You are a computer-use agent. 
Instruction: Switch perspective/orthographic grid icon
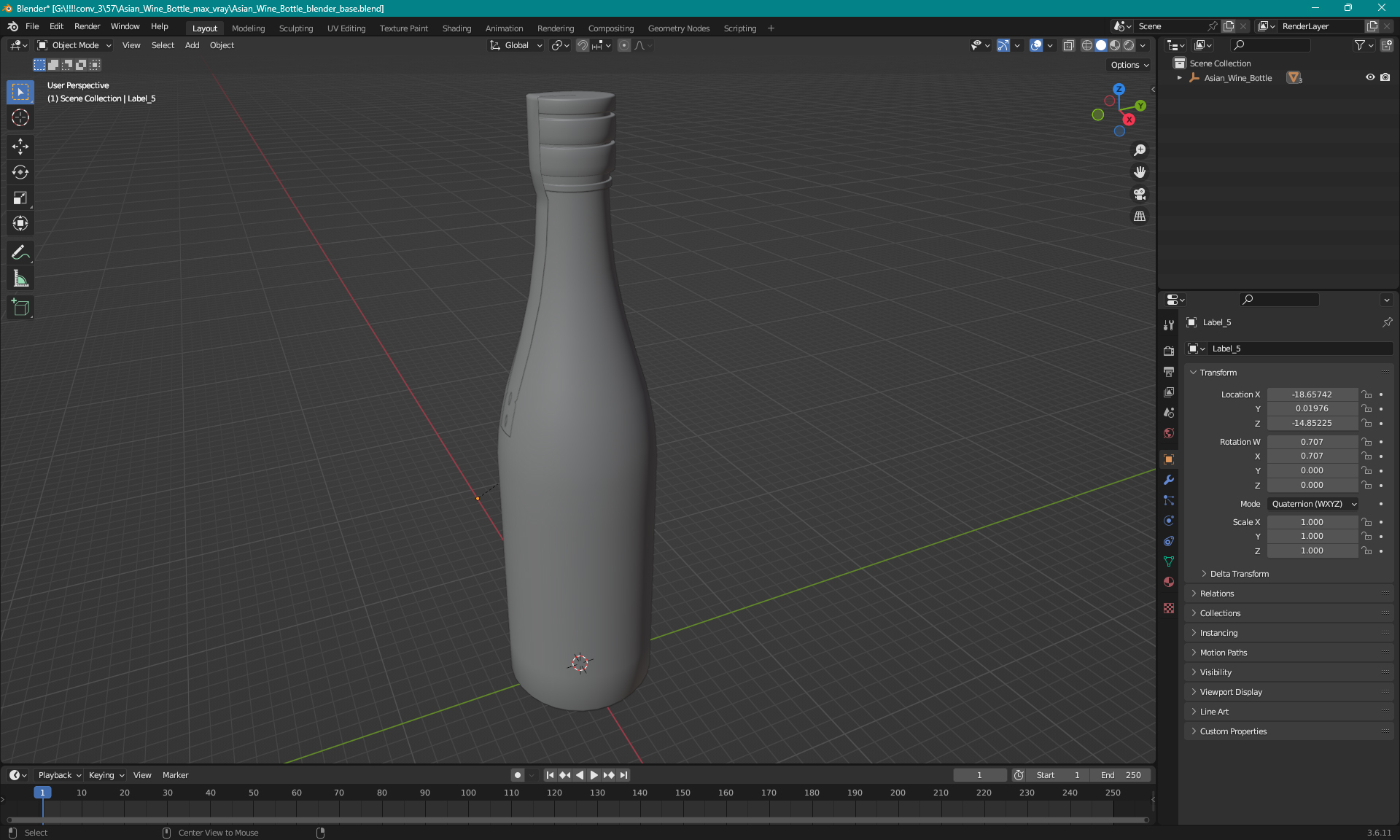(x=1140, y=216)
